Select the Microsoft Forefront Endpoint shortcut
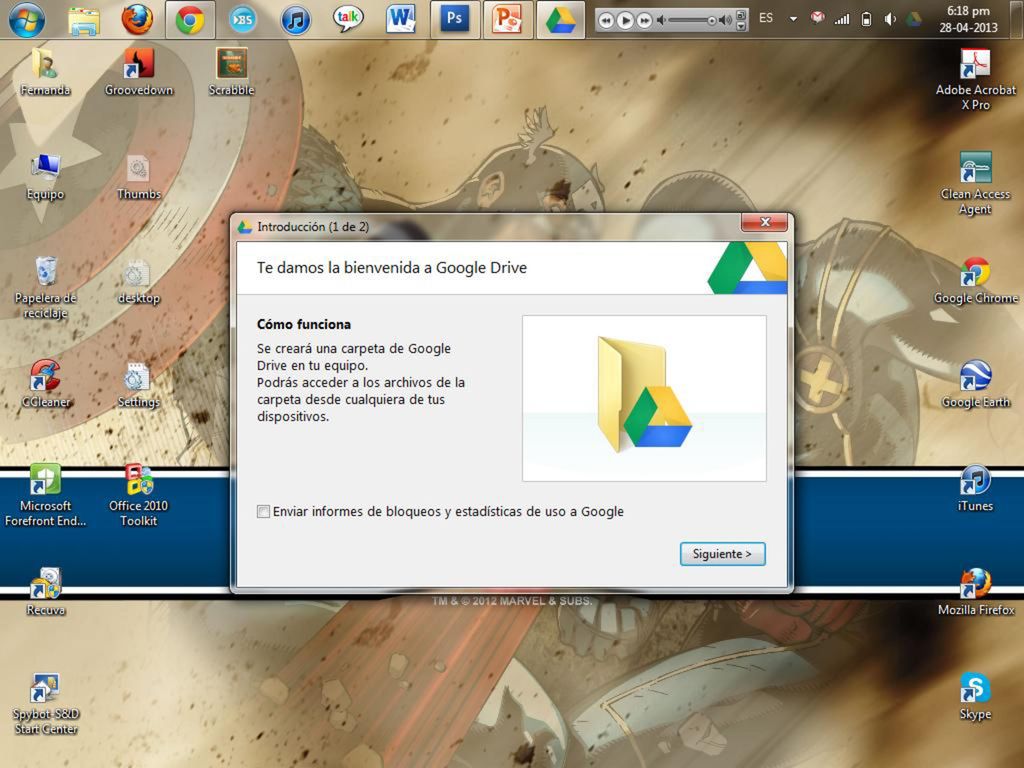Screen dimensions: 1024x768 tap(45, 495)
